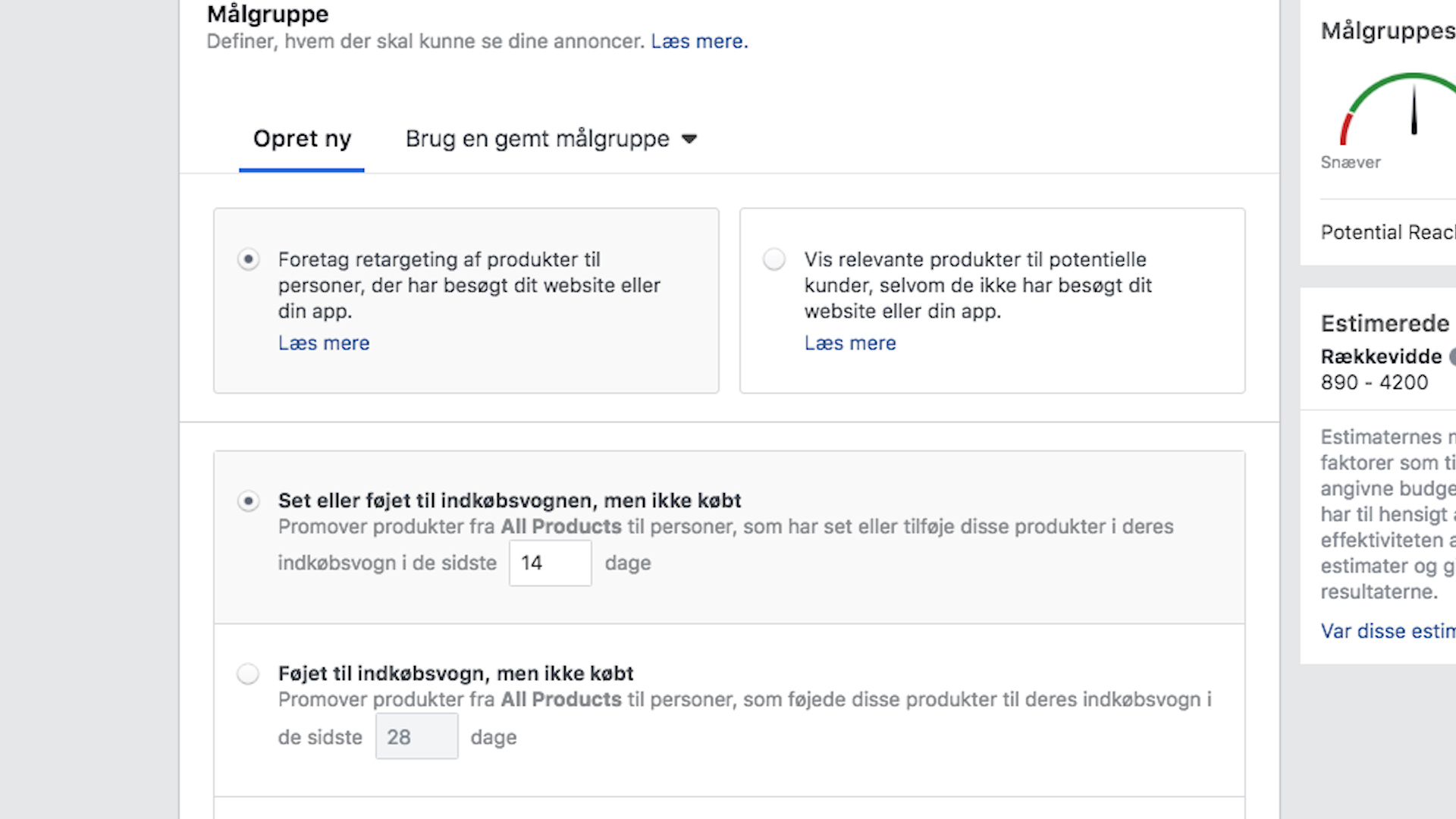Select Vis relevante produkter til potentielle kunder
Screen dimensions: 1456x819
[774, 259]
